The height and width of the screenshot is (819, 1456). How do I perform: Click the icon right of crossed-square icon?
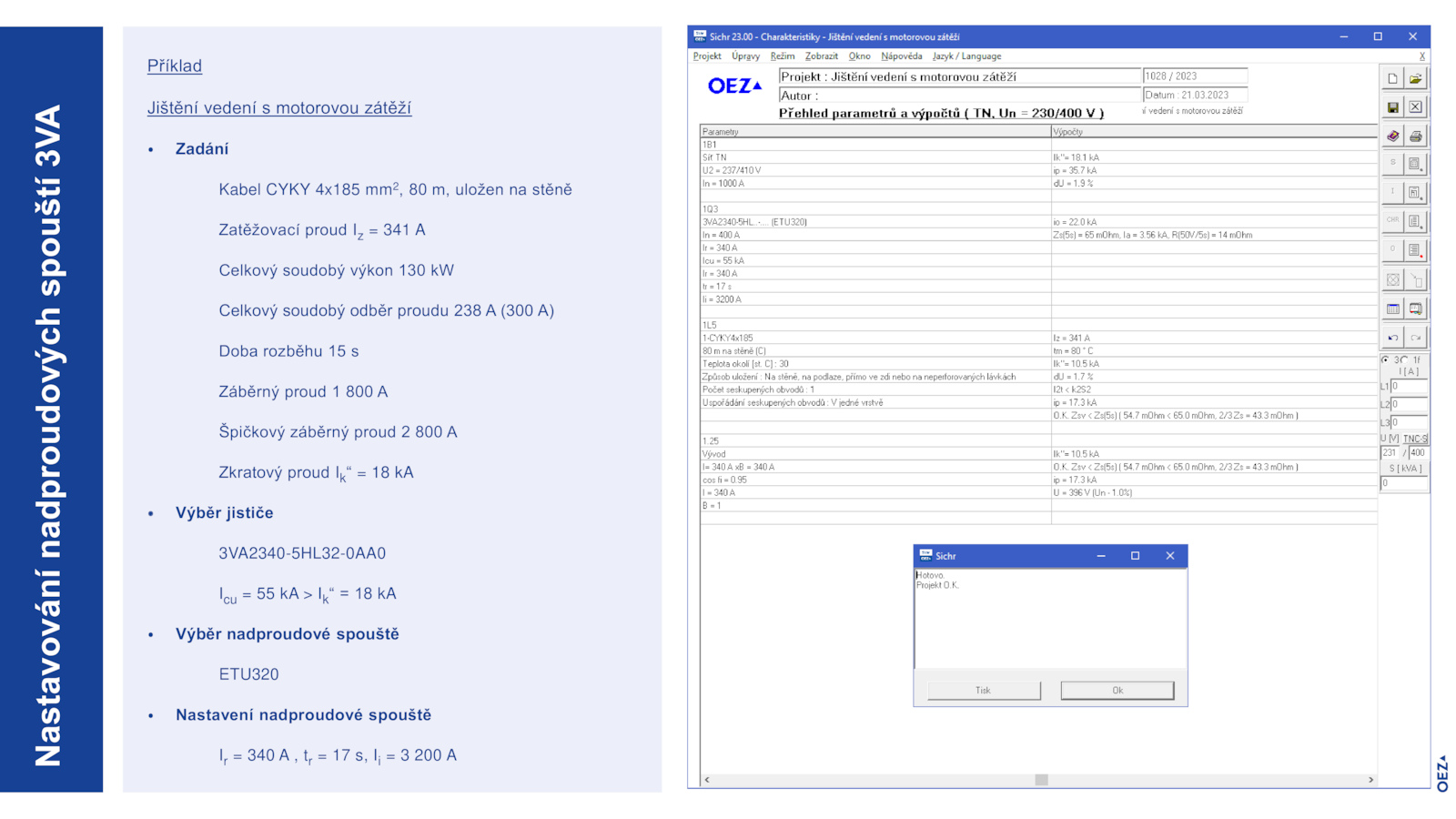coord(1416,279)
